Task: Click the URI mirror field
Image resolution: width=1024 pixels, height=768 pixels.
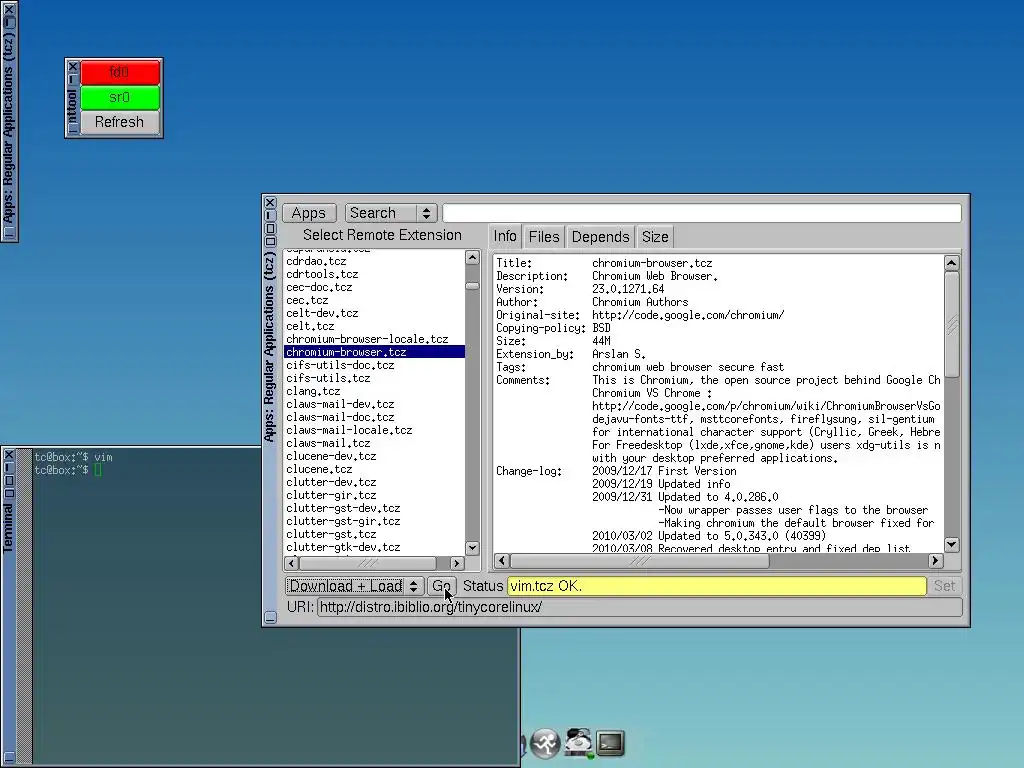Action: point(639,607)
